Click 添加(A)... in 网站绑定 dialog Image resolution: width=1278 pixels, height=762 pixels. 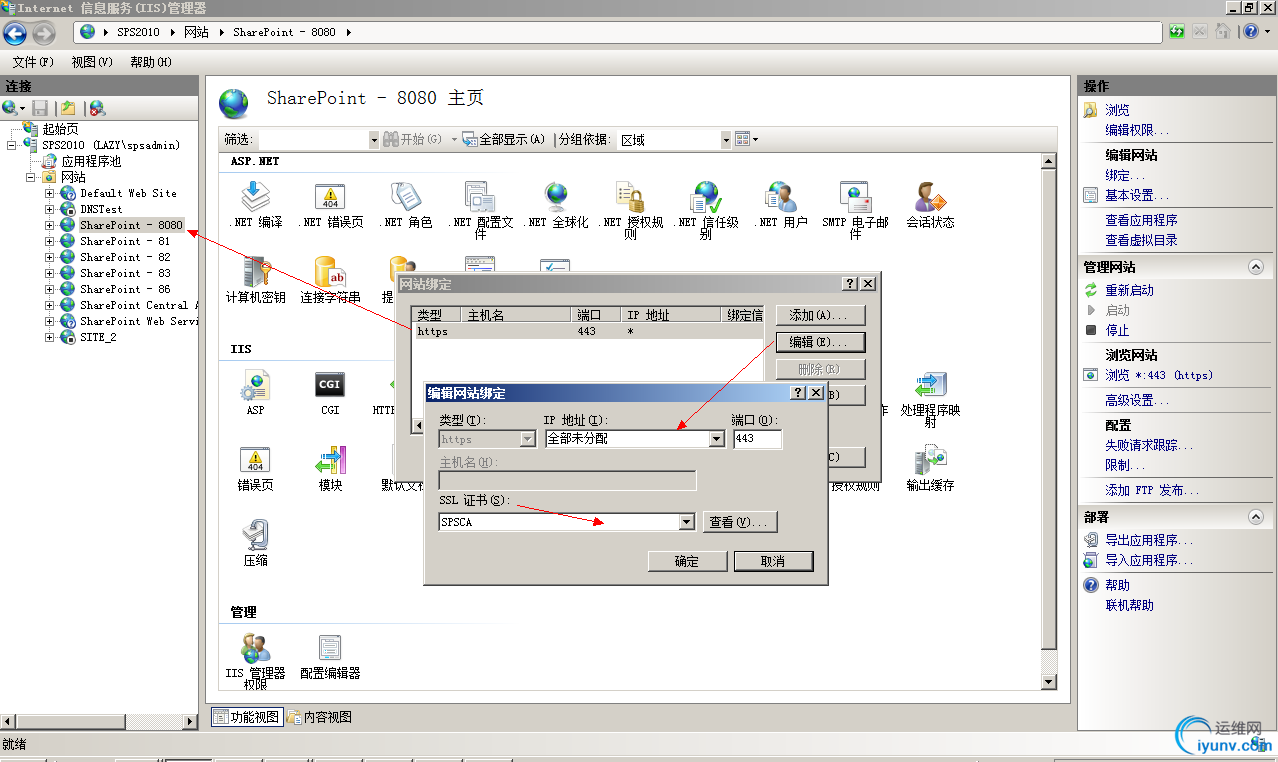(x=820, y=315)
